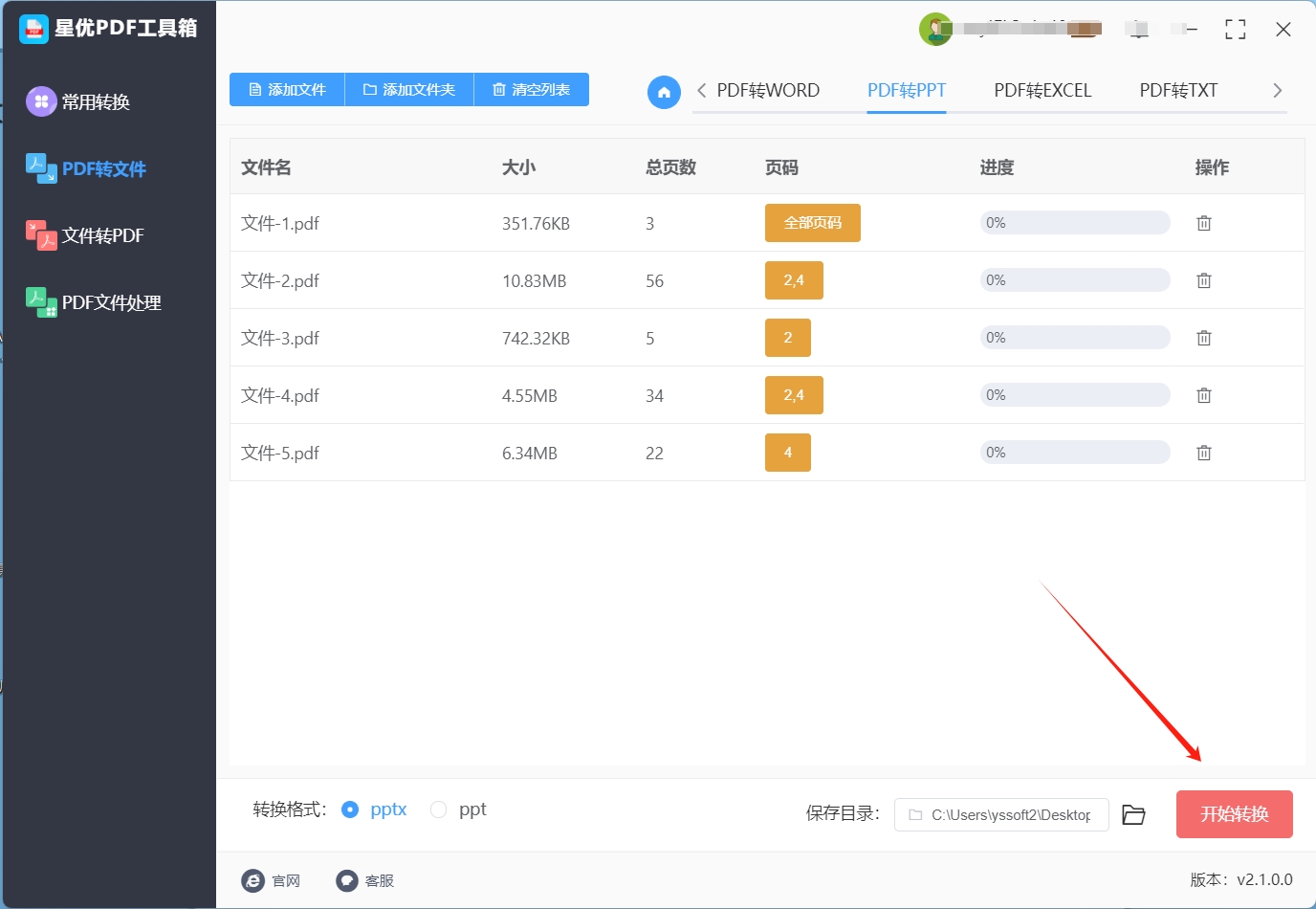
Task: Click the version v2.1.0.0 label
Action: (x=1241, y=879)
